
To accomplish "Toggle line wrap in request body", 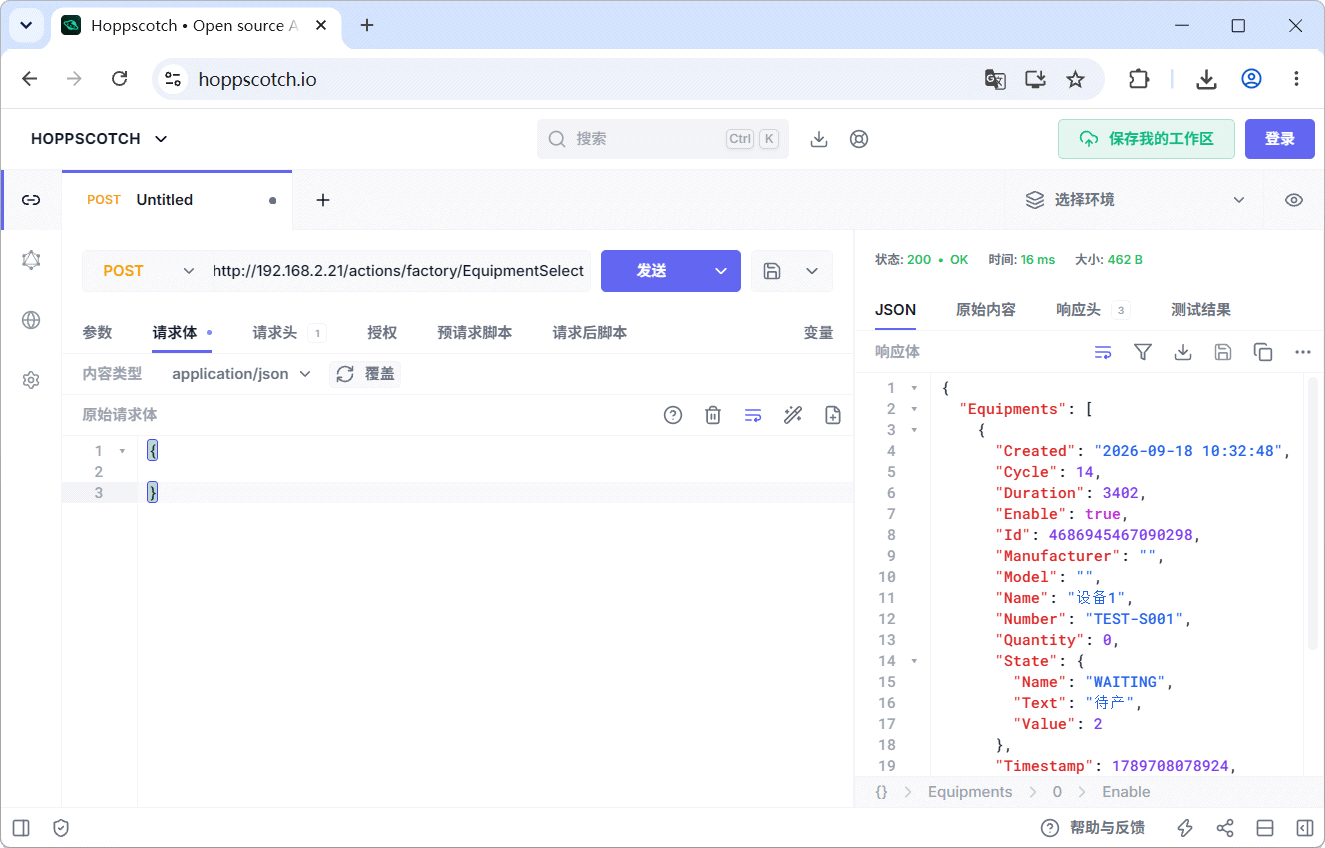I will click(753, 415).
